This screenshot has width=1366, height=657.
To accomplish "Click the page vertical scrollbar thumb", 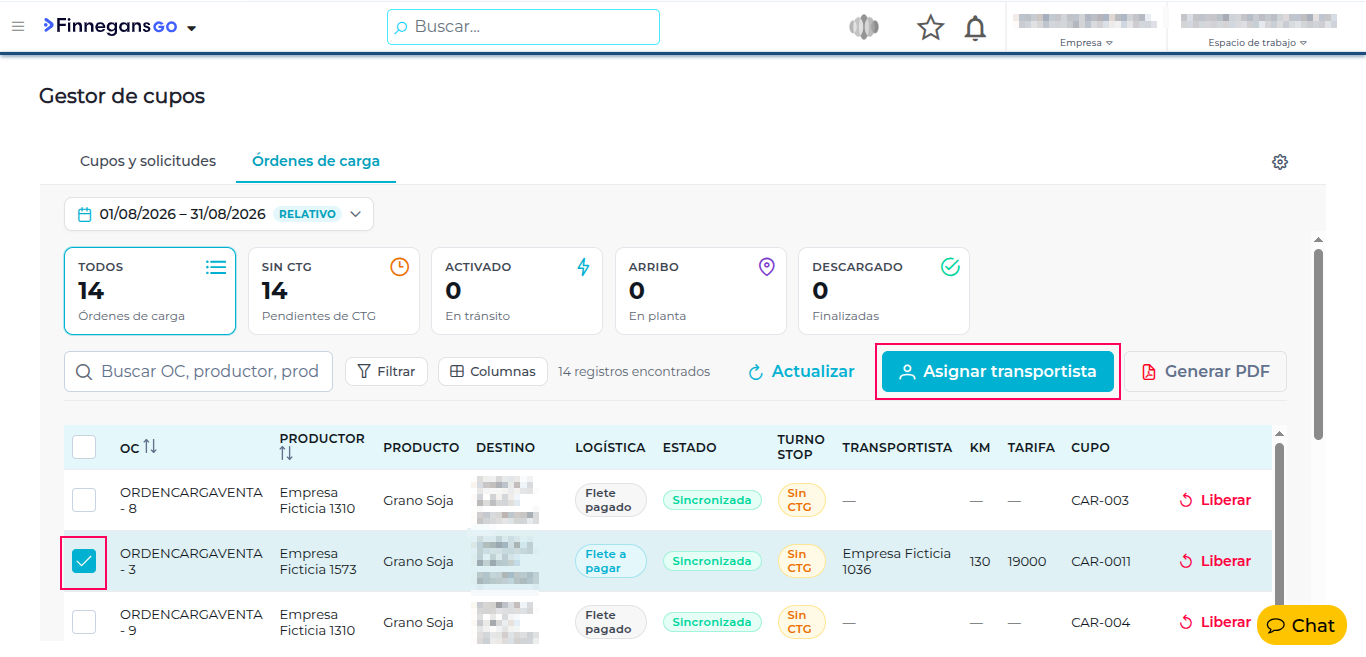I will 1318,344.
